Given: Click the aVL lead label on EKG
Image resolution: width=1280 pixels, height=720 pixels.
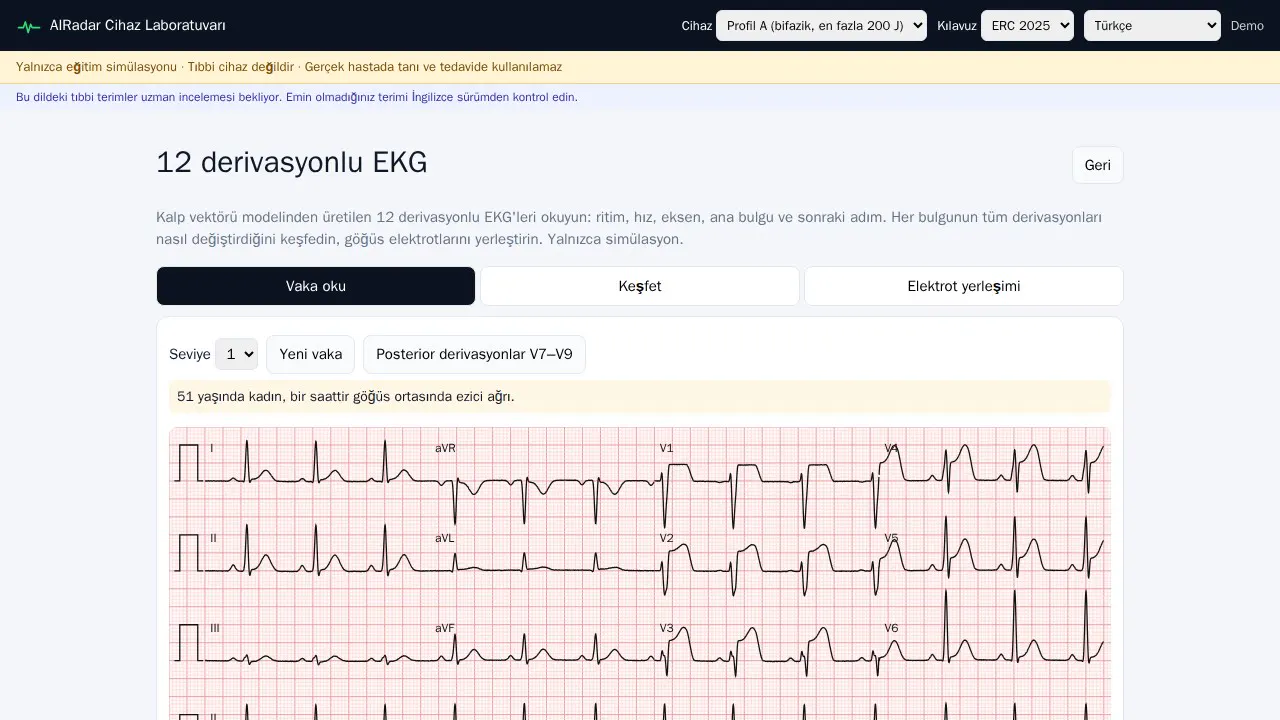Looking at the screenshot, I should [x=445, y=538].
